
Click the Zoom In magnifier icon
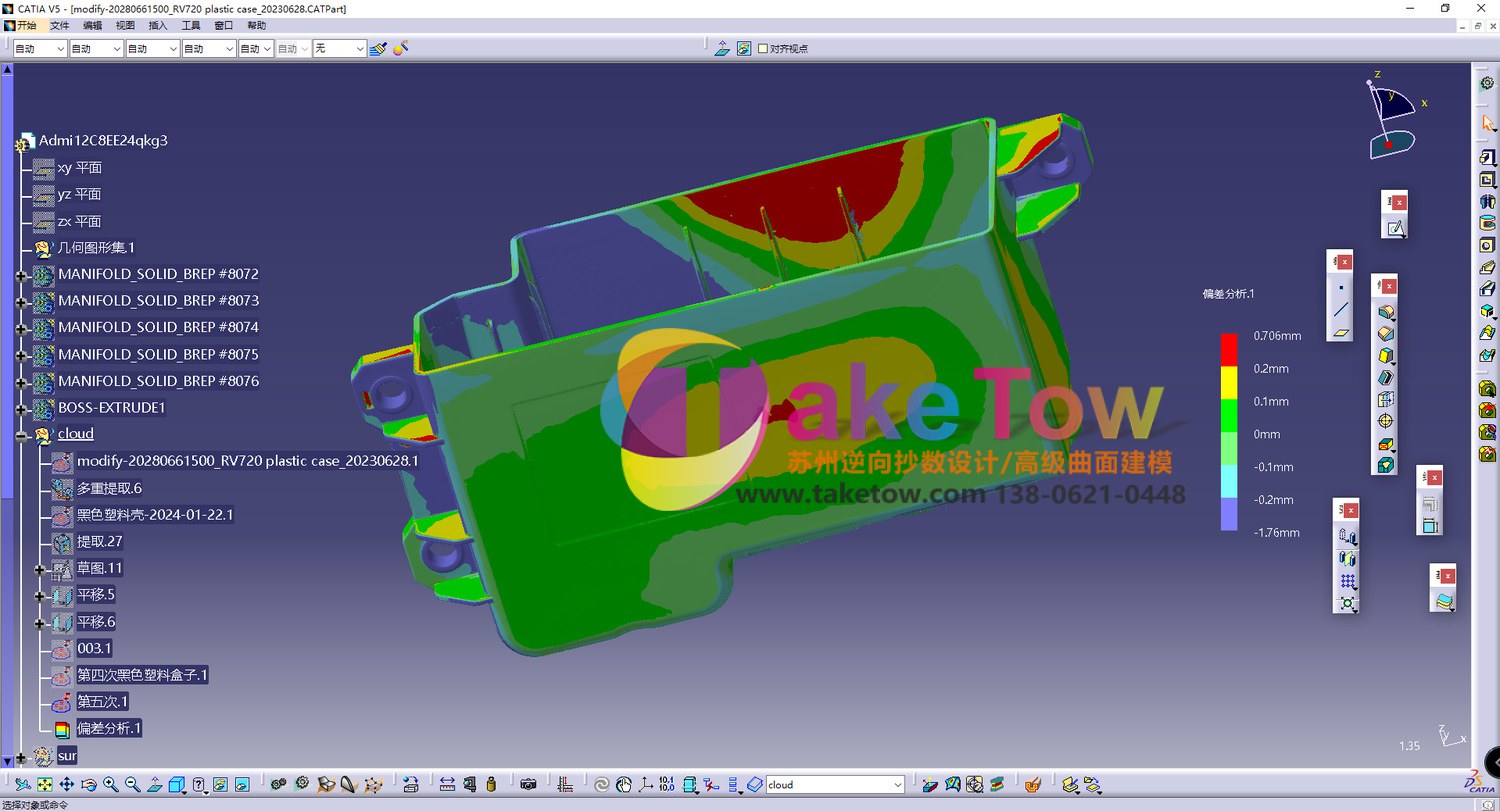pos(111,785)
